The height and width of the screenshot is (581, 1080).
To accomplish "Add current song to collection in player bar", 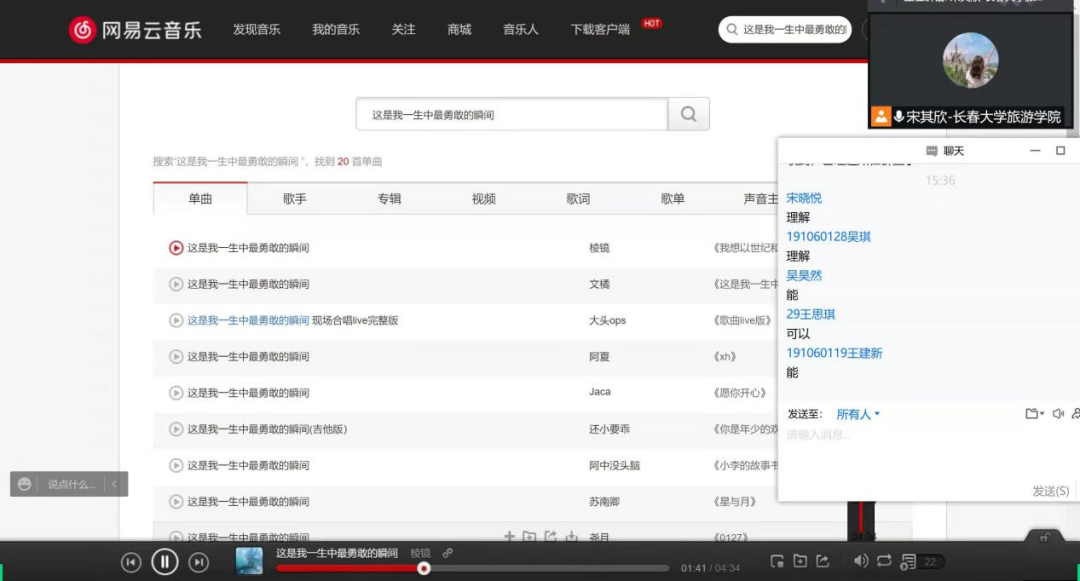I will point(800,562).
